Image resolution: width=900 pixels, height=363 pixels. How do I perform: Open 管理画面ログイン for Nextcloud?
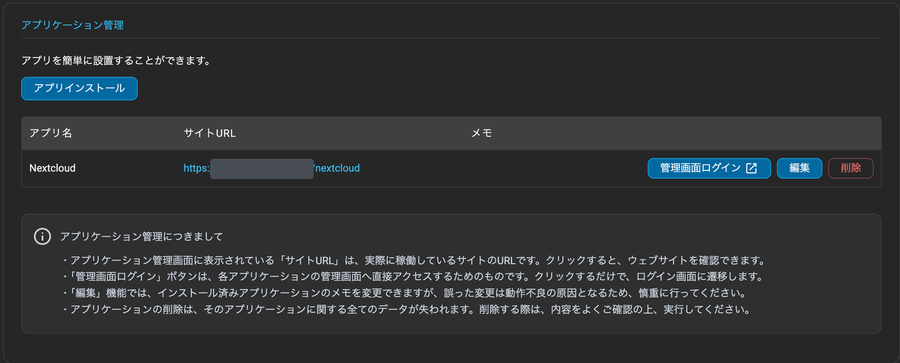(709, 168)
